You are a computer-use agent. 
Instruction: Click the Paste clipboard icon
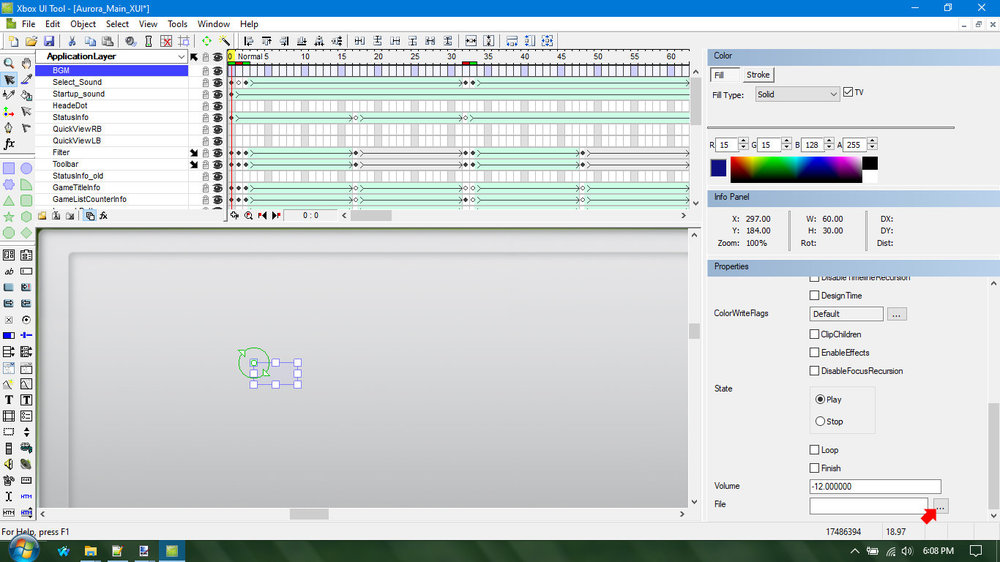click(x=108, y=41)
